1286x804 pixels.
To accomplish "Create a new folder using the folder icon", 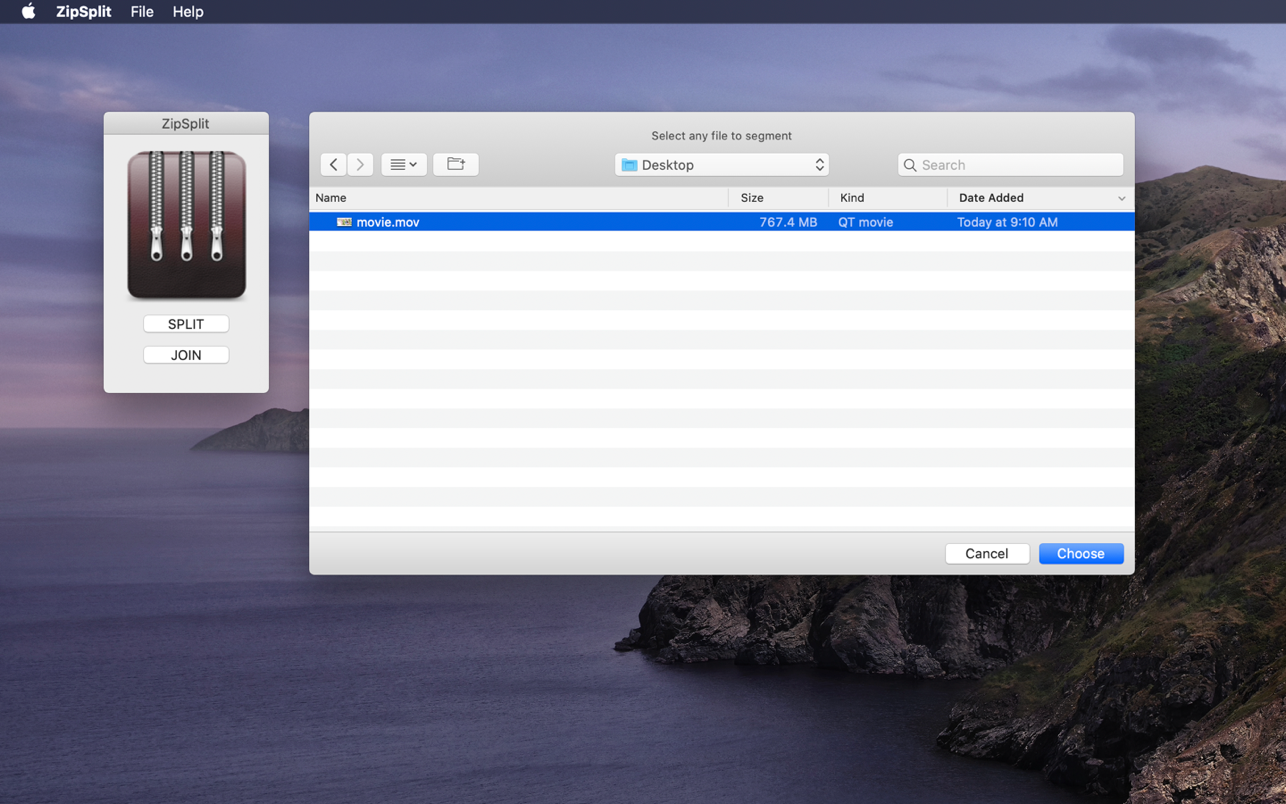I will (x=456, y=164).
